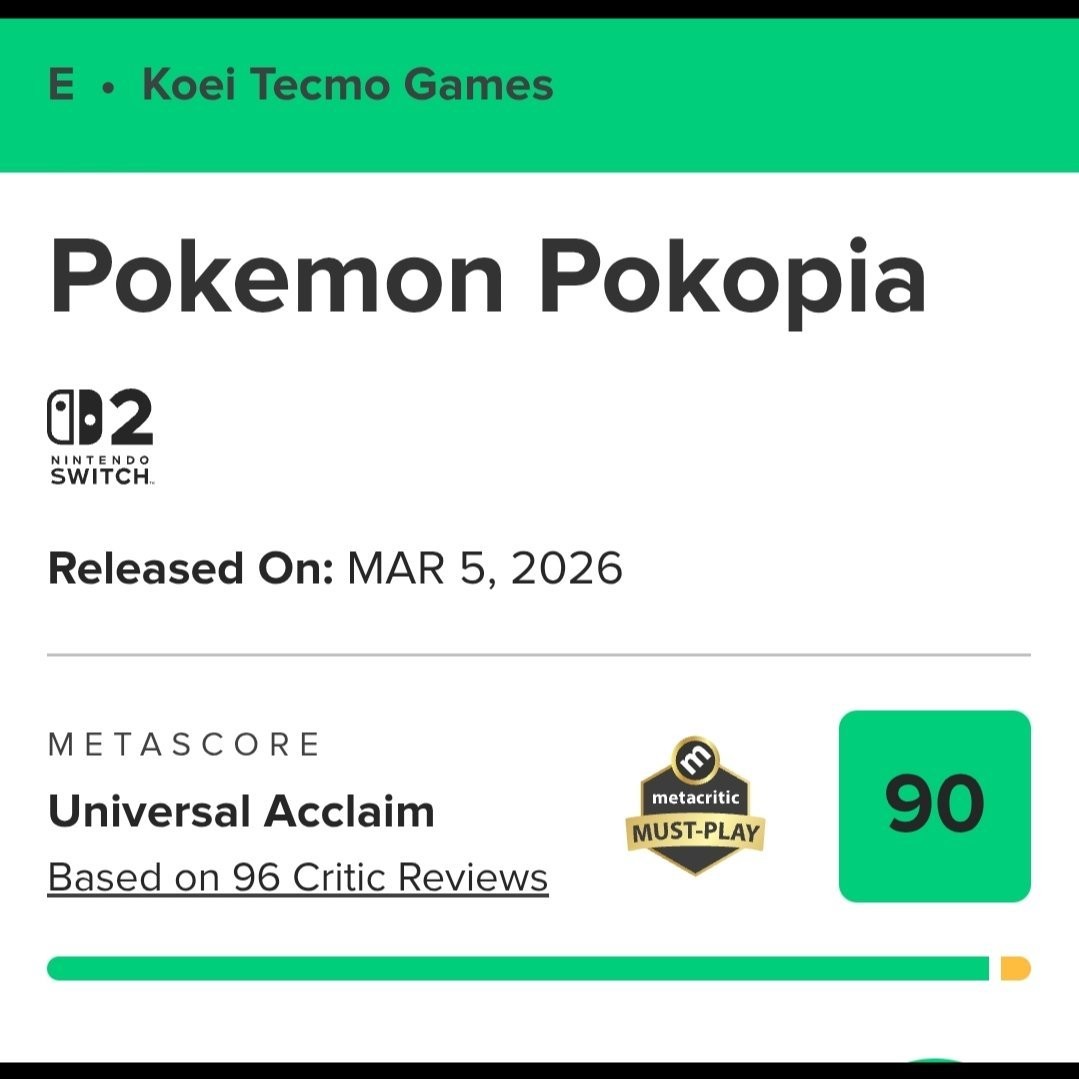Click the divider line below the release date

tap(540, 654)
